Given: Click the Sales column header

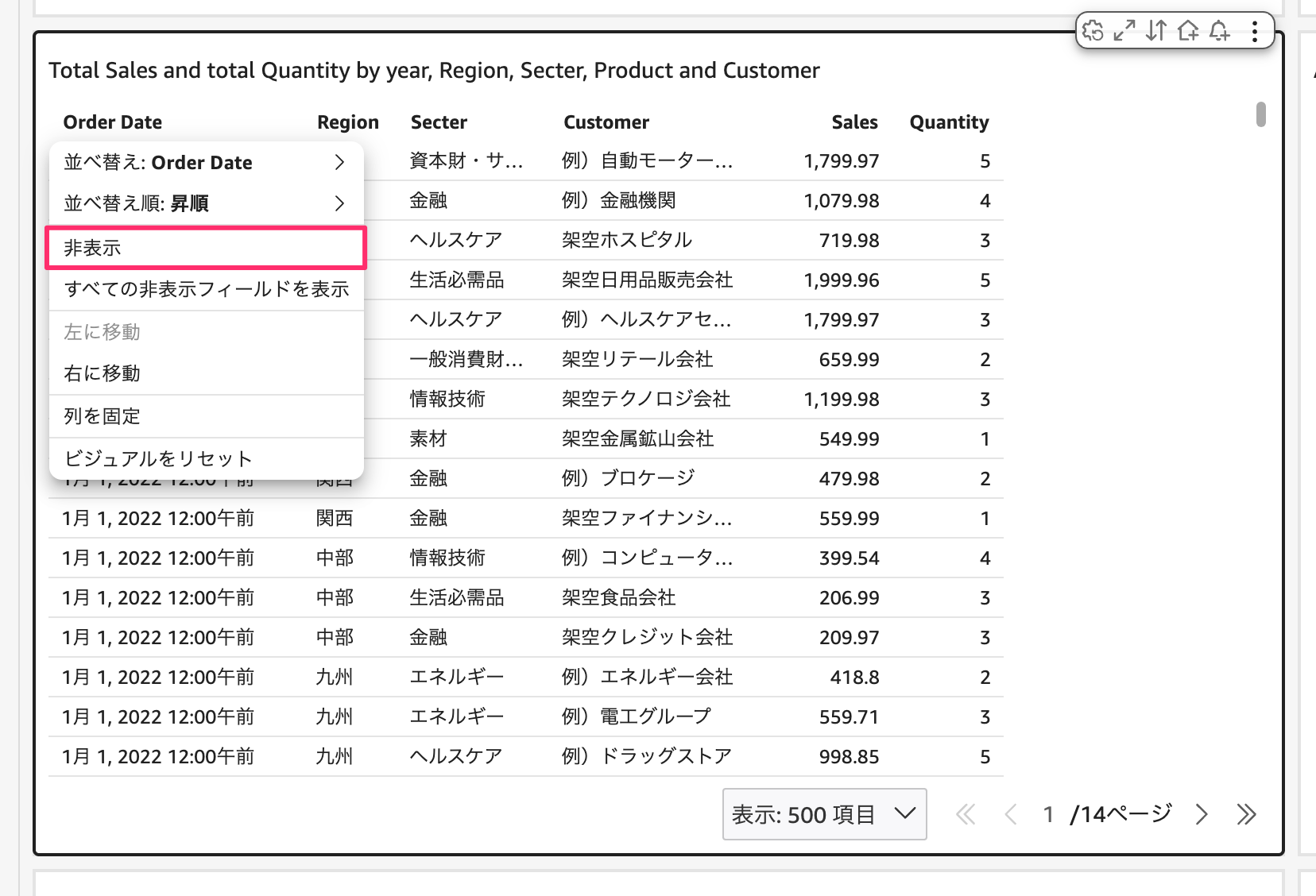Looking at the screenshot, I should pos(854,122).
